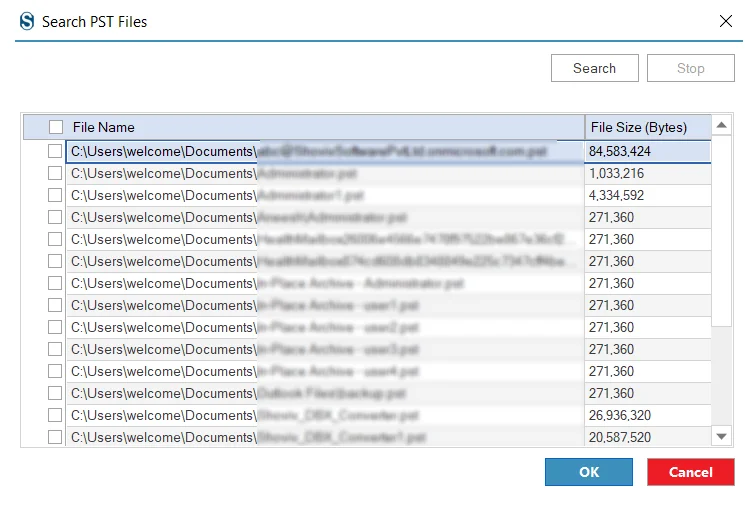This screenshot has height=506, width=753.
Task: Click the file path in the 20,587,520 row
Action: pyautogui.click(x=325, y=437)
